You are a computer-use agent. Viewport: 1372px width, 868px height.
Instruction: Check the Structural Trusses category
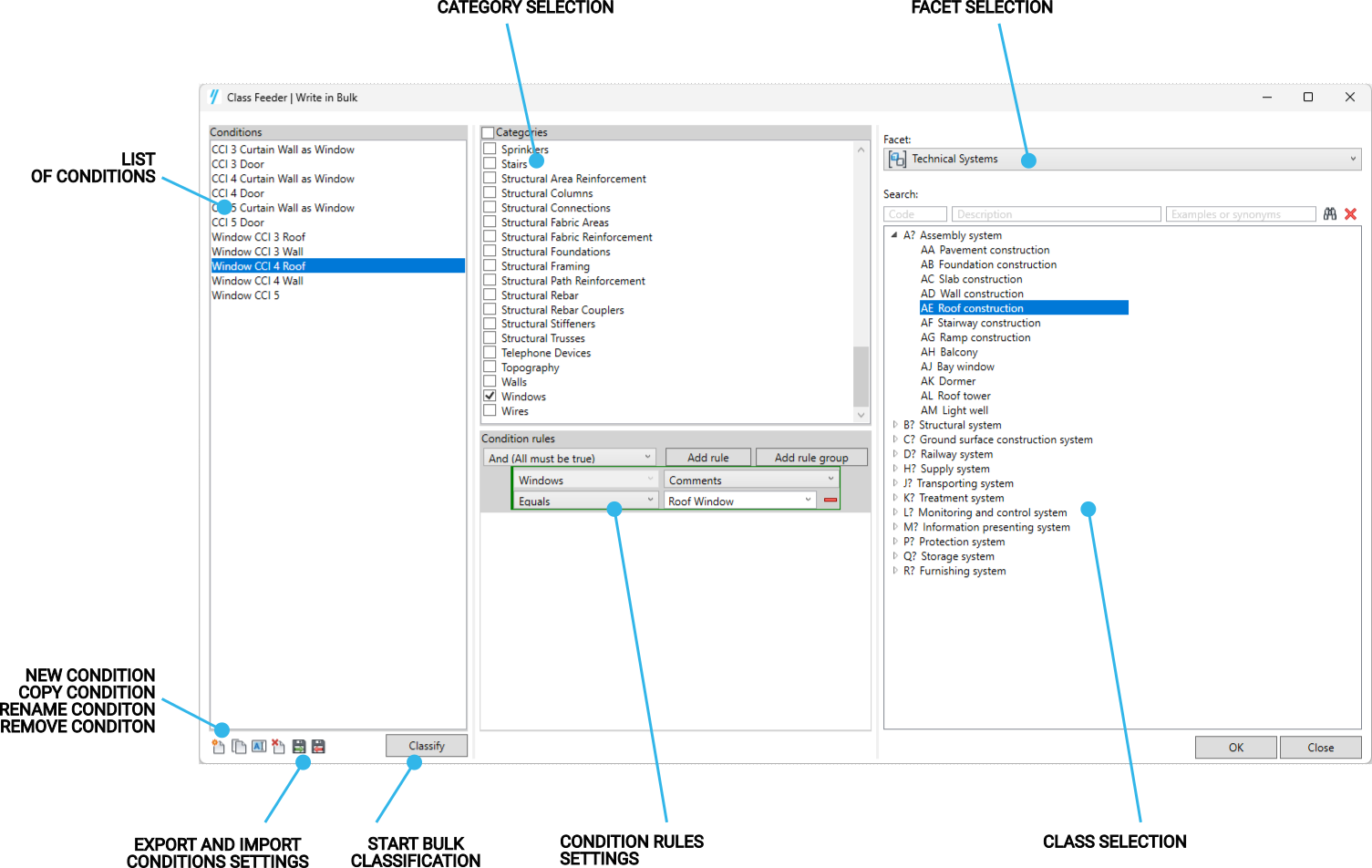[490, 338]
